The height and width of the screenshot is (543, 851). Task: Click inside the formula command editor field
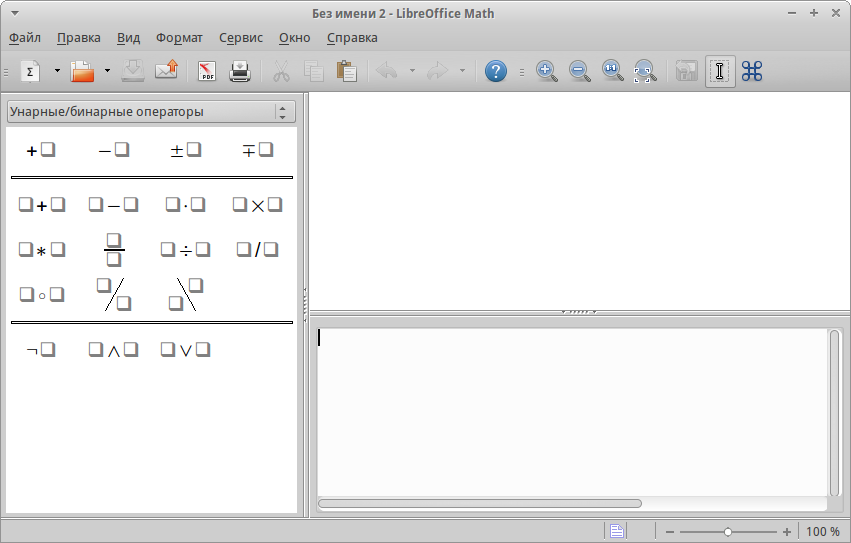coord(570,410)
